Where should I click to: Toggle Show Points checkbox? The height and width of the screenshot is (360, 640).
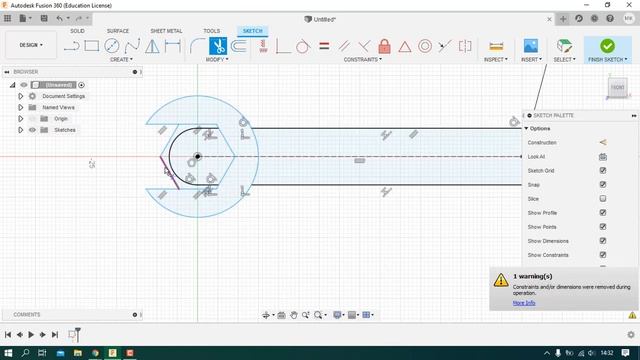pyautogui.click(x=603, y=227)
